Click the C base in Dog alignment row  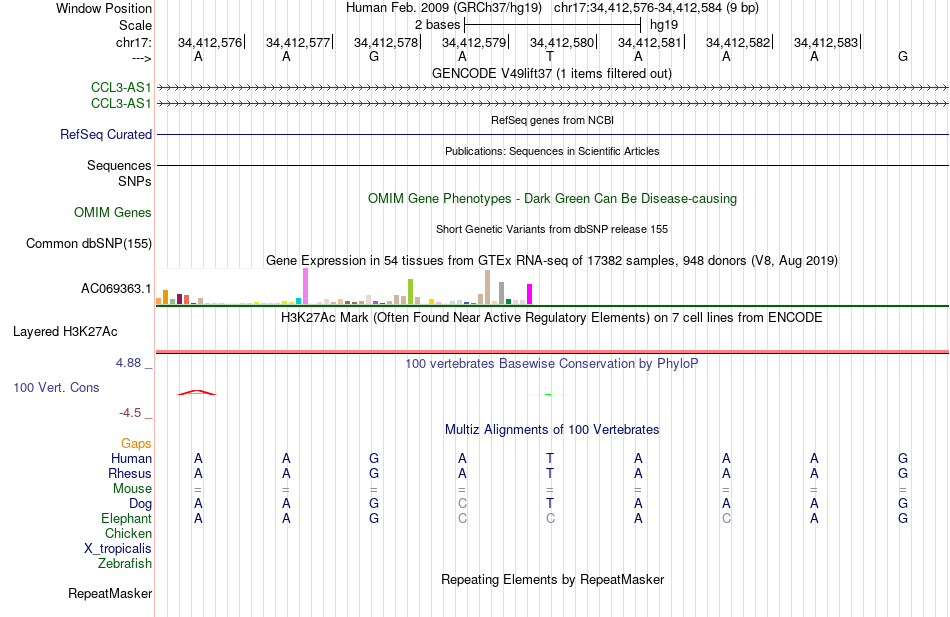click(x=462, y=503)
